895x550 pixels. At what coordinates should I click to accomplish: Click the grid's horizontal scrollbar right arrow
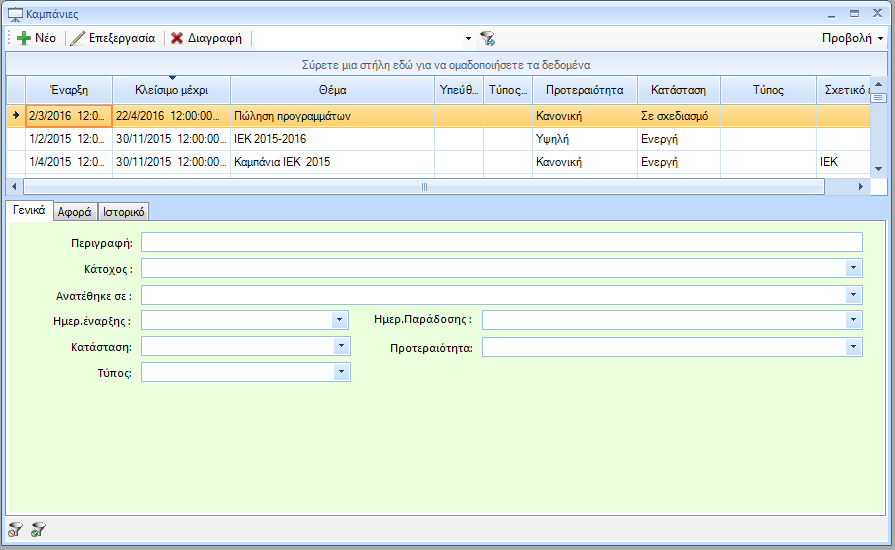[861, 187]
